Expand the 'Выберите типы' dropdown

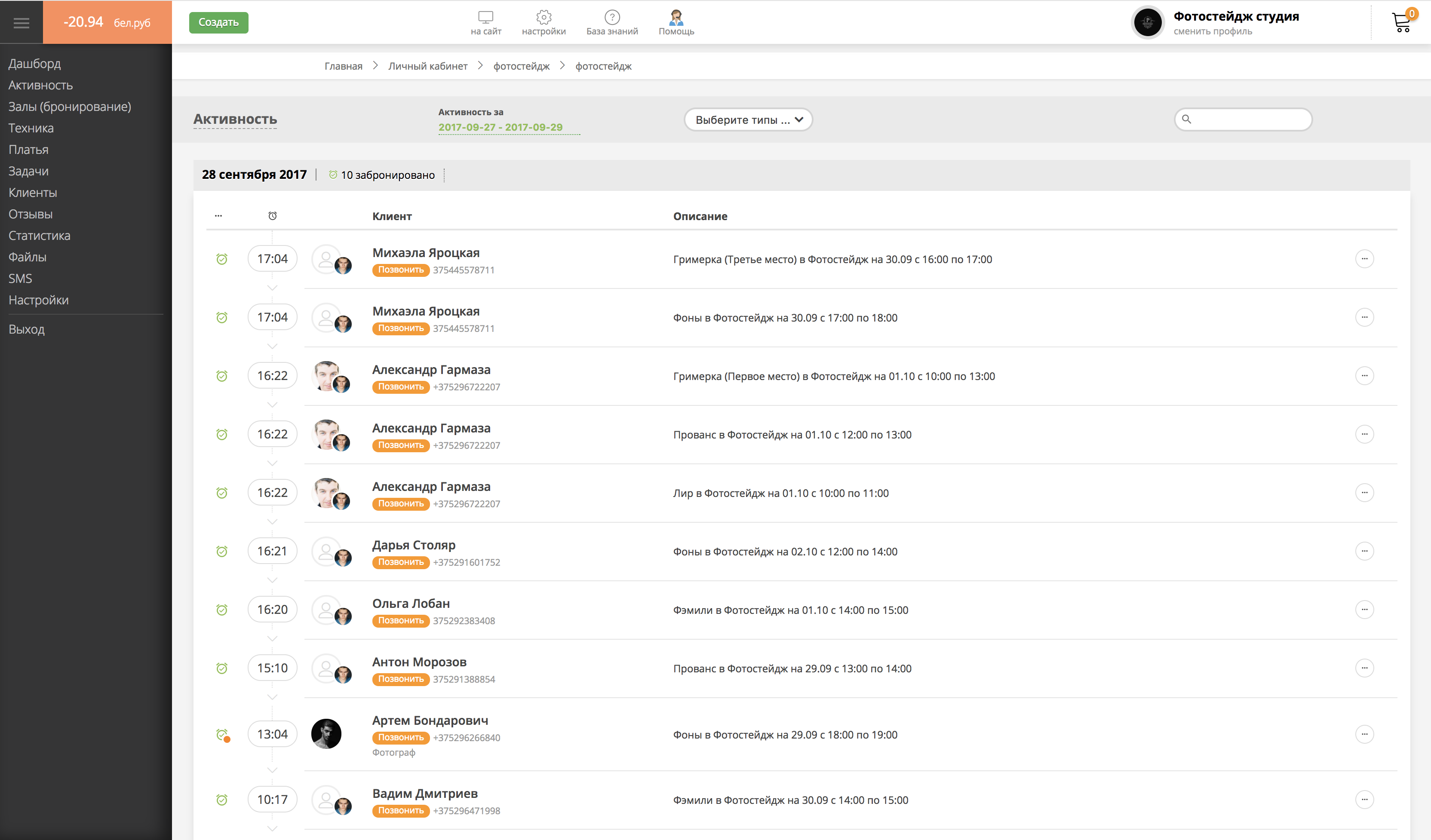(748, 120)
